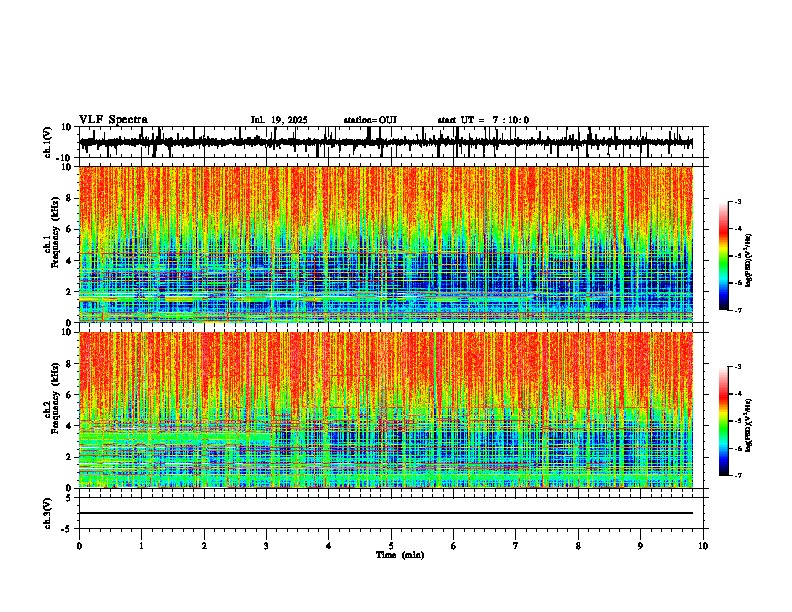Viewport: 792px width, 612px height.
Task: Click the ch.1 PSD color scale bar
Action: pyautogui.click(x=724, y=256)
